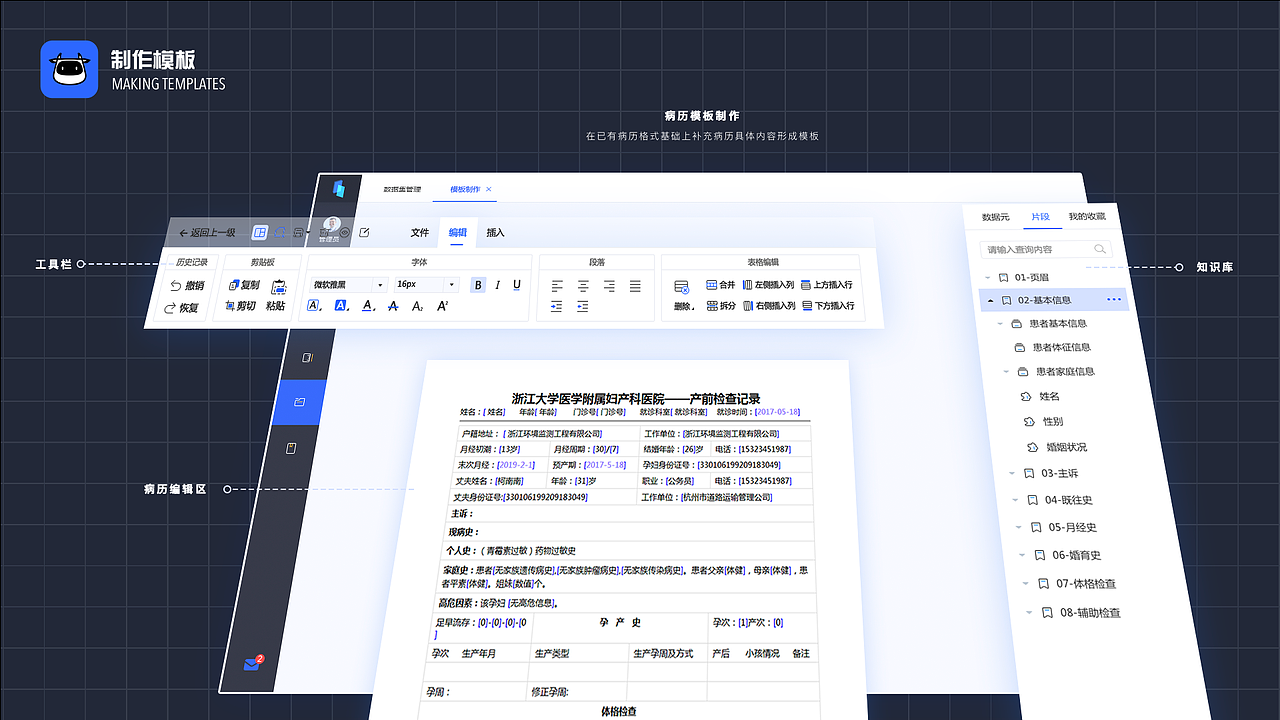Insert column to the right (右侧插入列)
1280x720 pixels.
pos(769,306)
